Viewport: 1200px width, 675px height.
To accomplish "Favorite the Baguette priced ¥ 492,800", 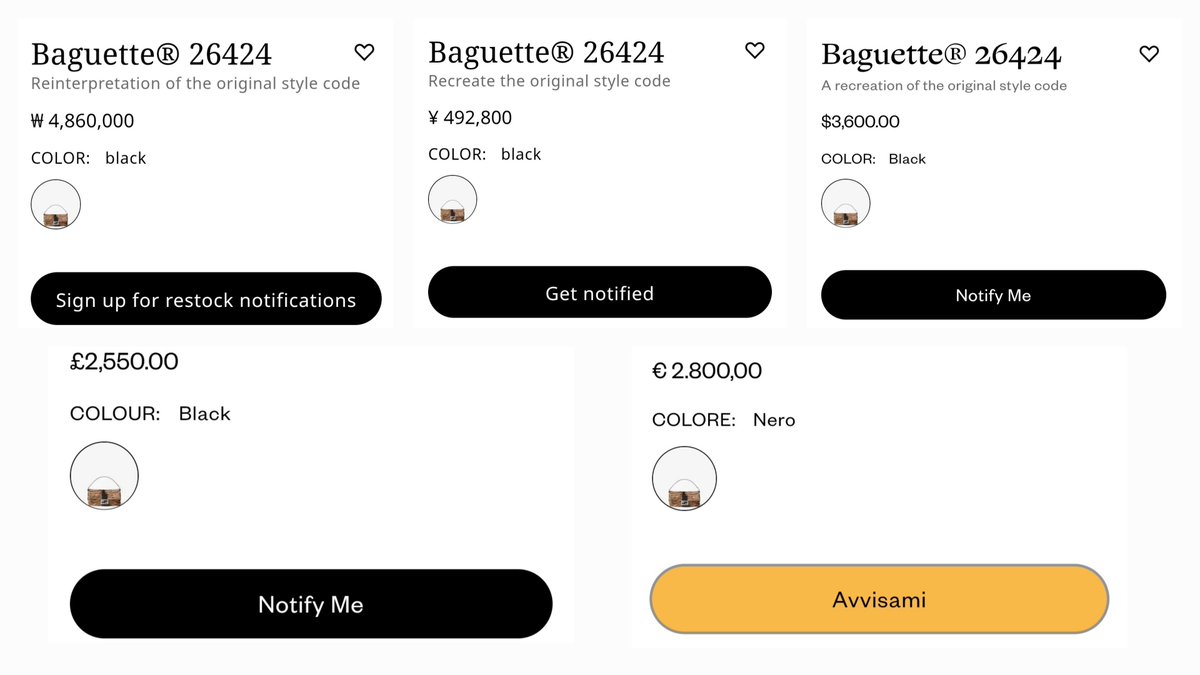I will [x=755, y=50].
